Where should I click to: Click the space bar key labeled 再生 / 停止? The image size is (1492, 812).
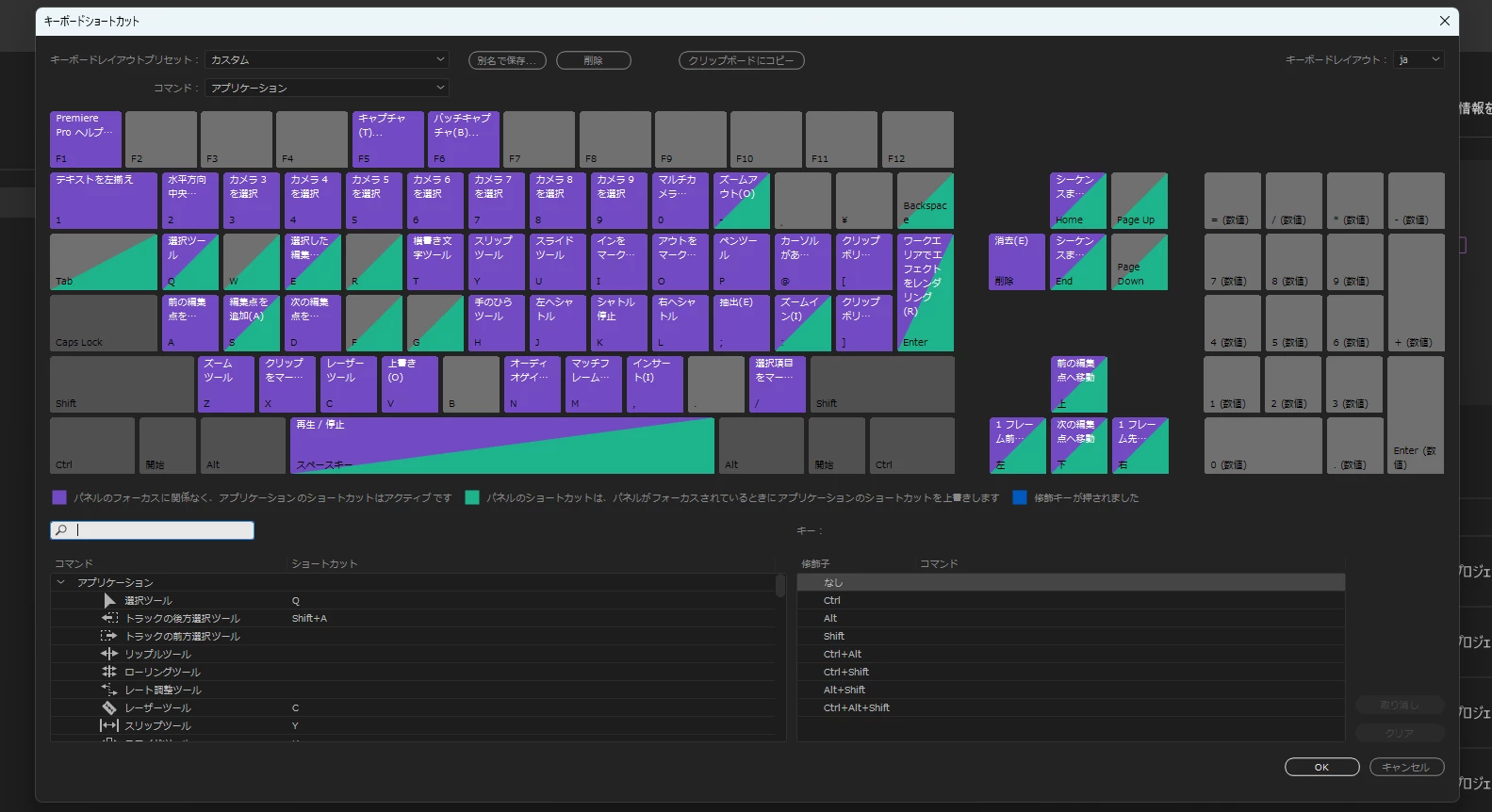coord(502,446)
